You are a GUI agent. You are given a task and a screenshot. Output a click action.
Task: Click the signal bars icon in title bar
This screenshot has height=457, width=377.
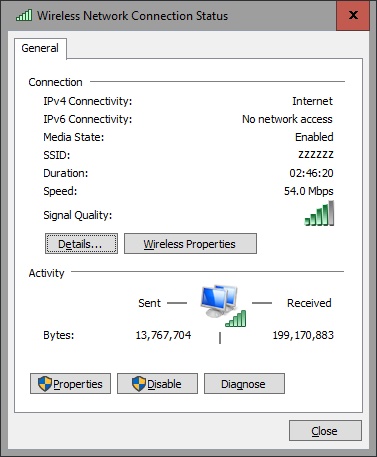(x=24, y=15)
